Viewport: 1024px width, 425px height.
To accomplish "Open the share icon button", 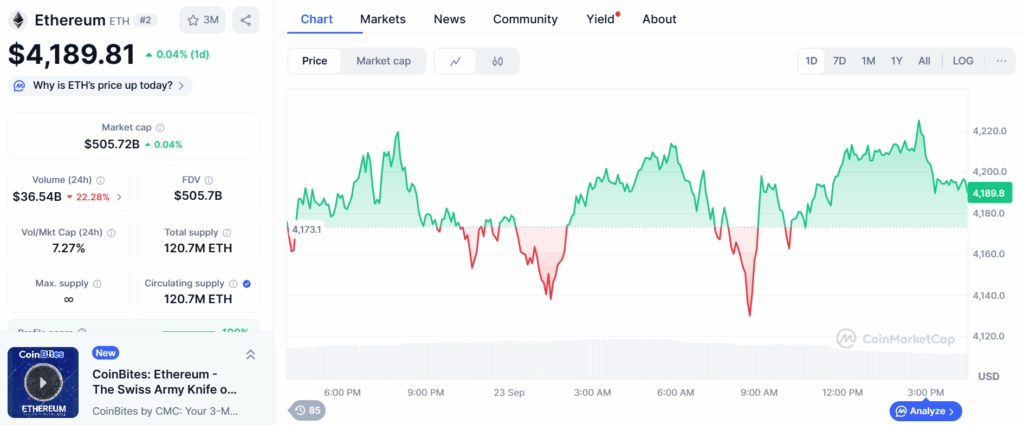I will point(246,20).
